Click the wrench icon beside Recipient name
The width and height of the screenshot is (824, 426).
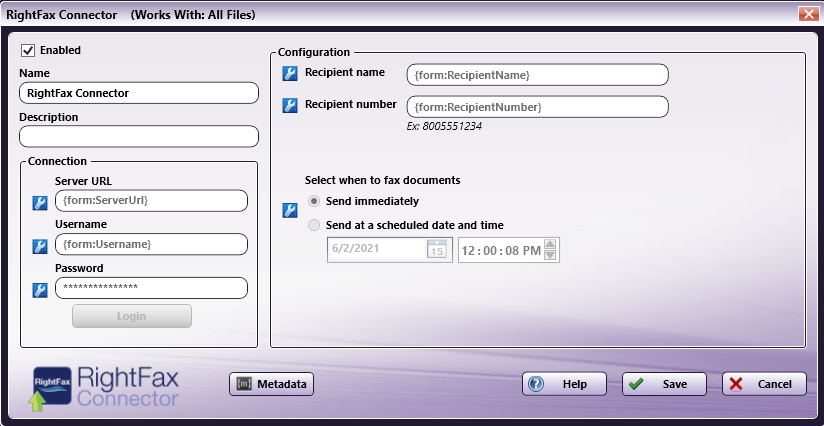(290, 74)
